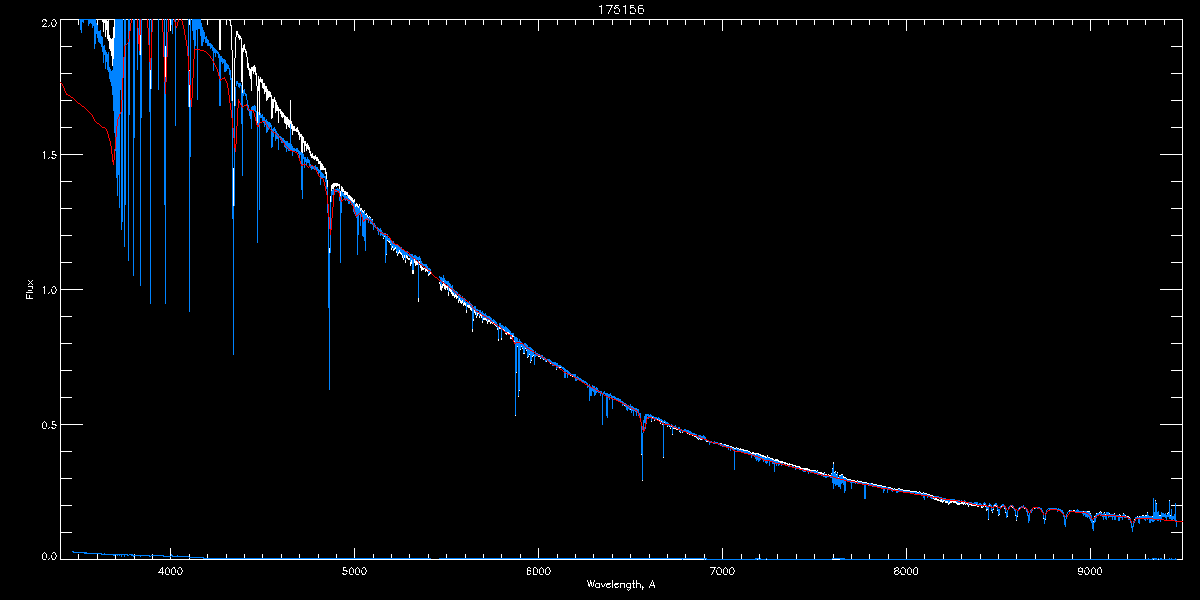Click the plot title 175156
This screenshot has width=1200, height=600.
click(621, 9)
